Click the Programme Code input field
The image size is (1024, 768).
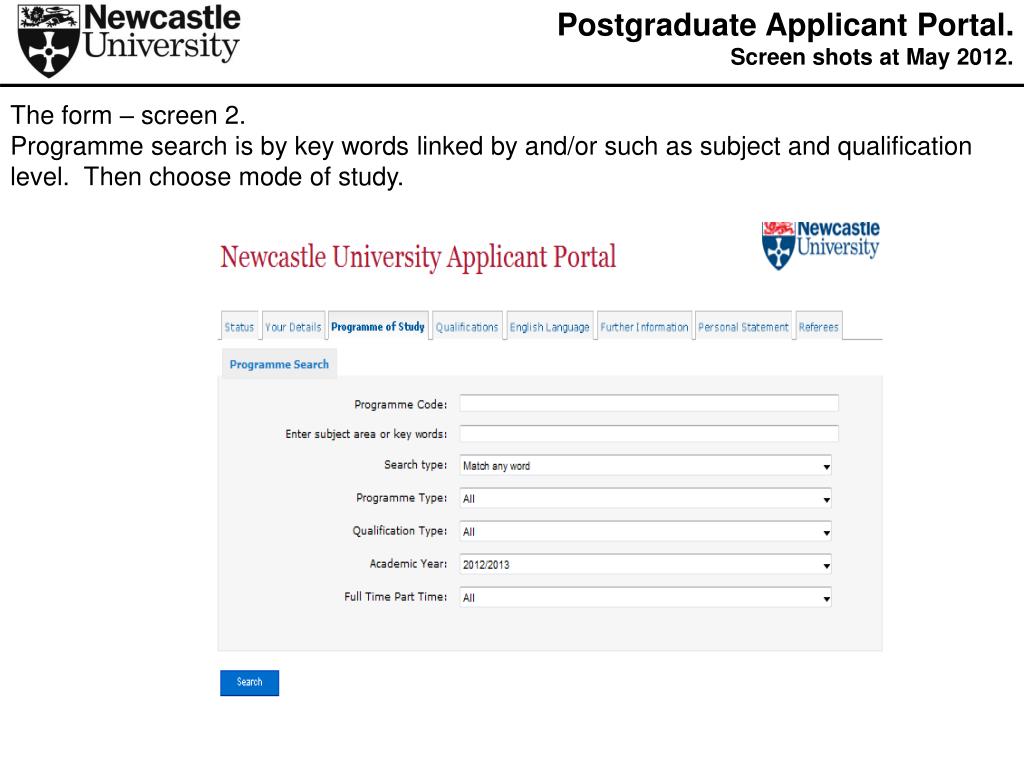[x=649, y=404]
